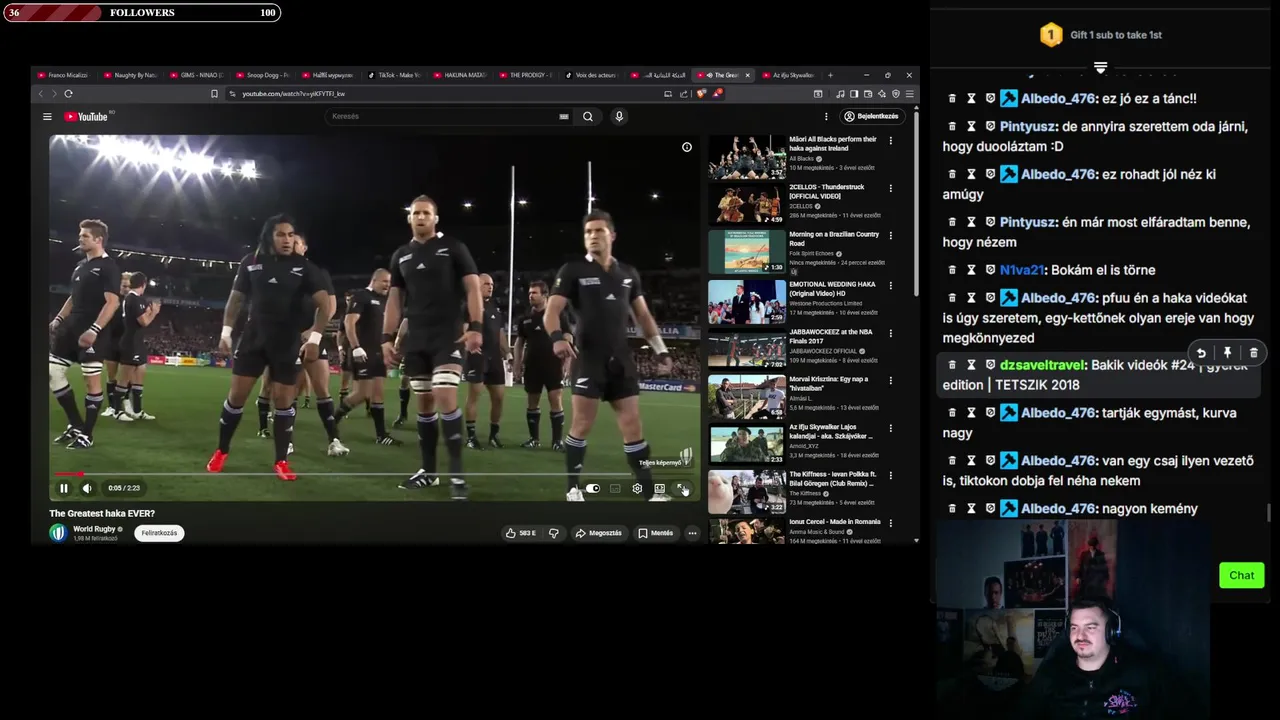Open the info card icon on the video
Viewport: 1280px width, 720px height.
click(687, 147)
